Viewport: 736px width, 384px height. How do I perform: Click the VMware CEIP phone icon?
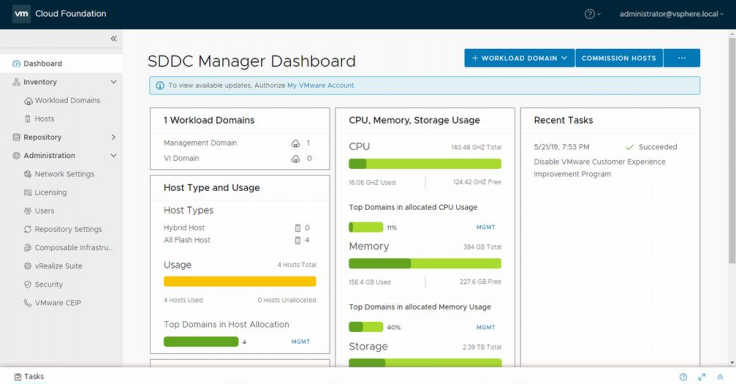28,303
